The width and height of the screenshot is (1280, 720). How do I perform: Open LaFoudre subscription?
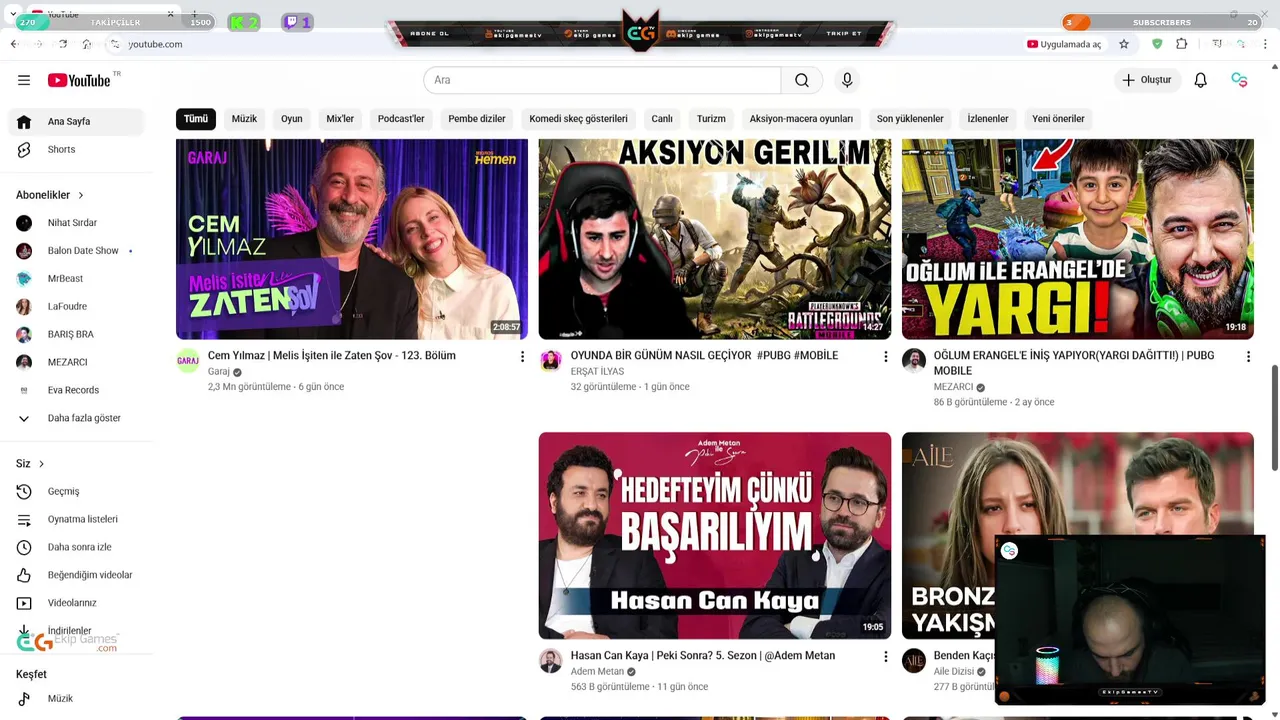[76, 307]
